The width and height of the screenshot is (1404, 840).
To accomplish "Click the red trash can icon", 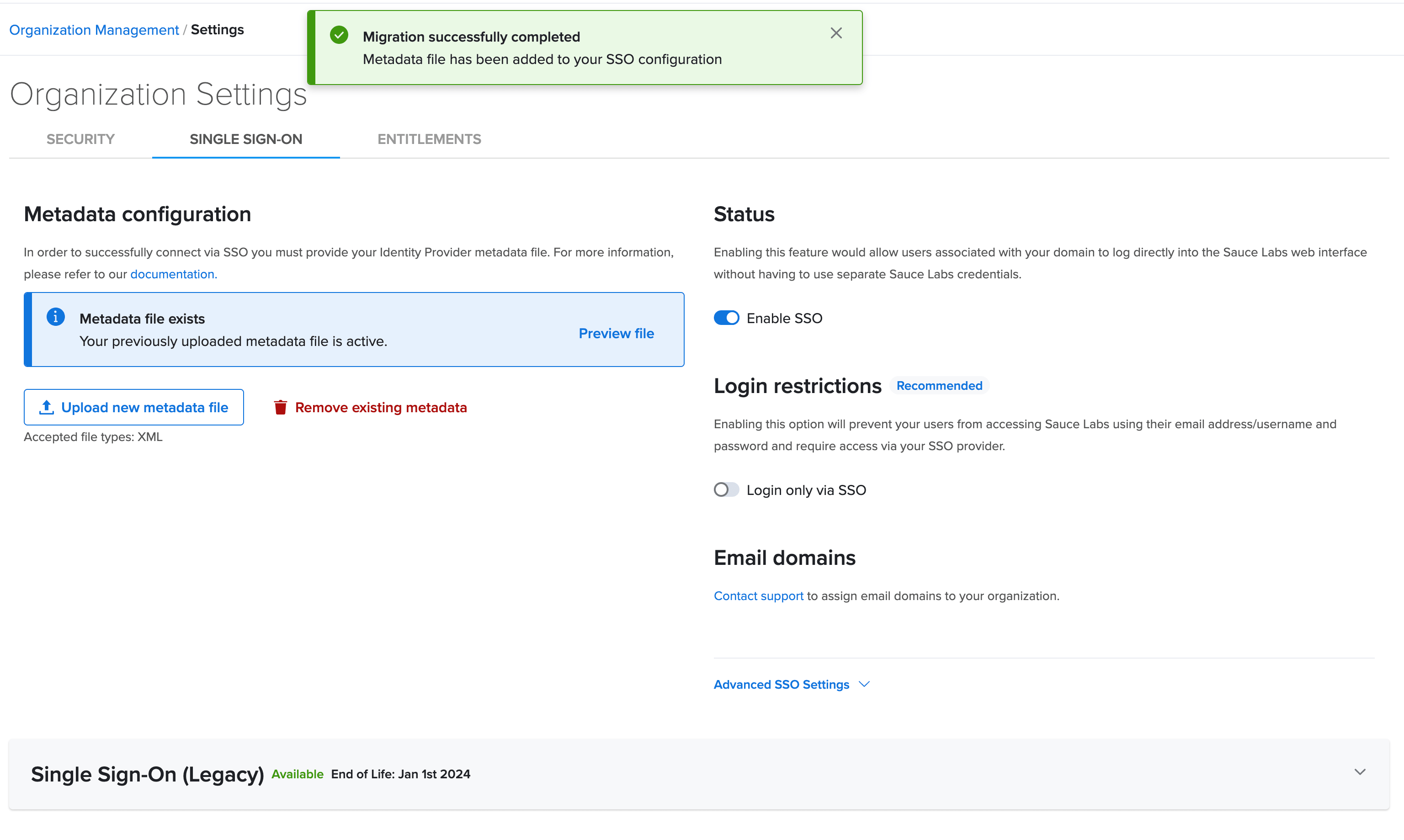I will click(280, 408).
